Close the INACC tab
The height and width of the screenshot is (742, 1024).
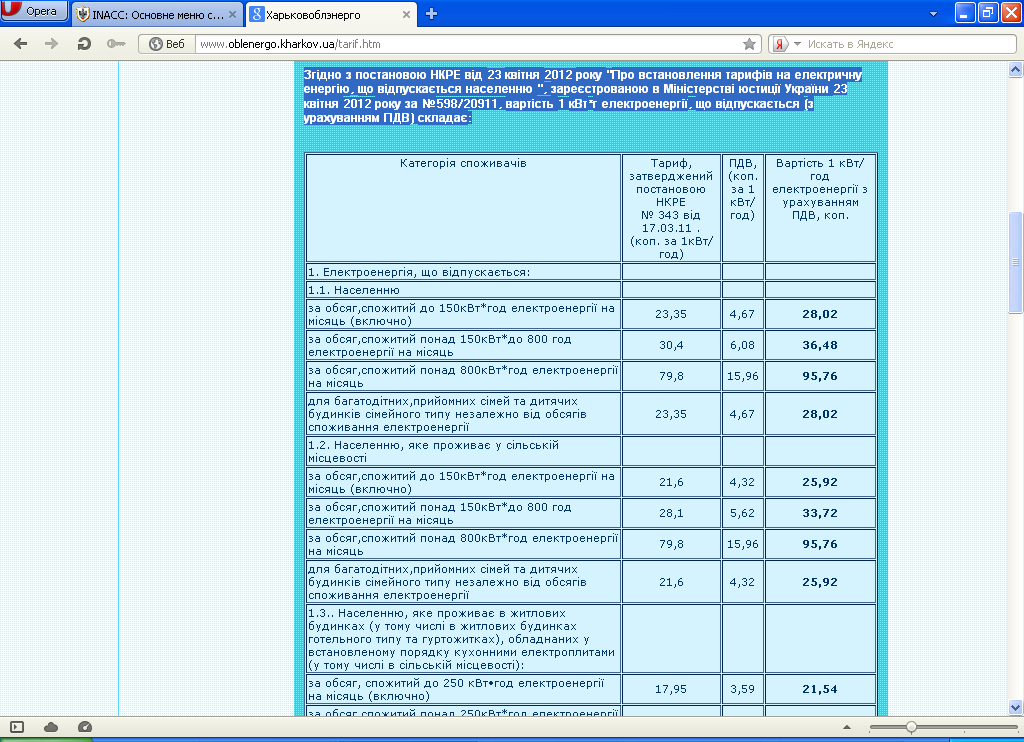tap(232, 14)
